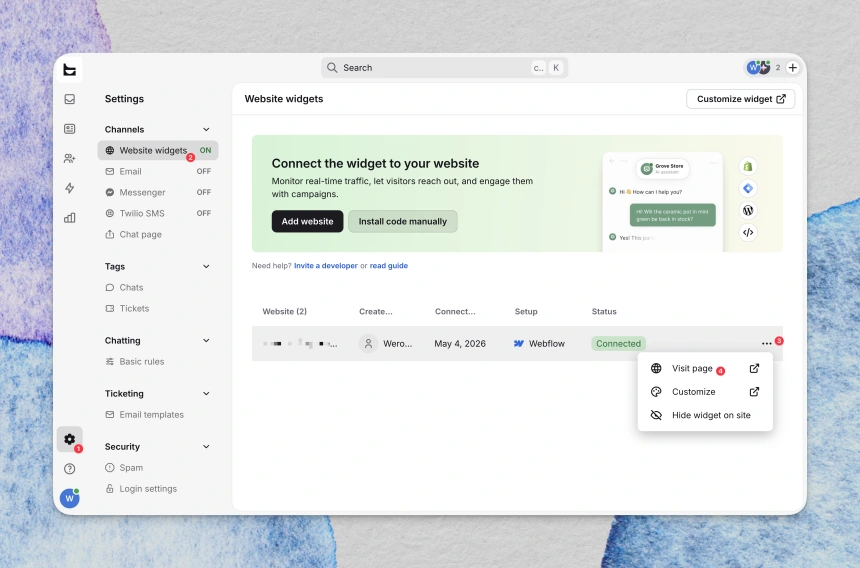This screenshot has height=568, width=860.
Task: Open Basic rules under Chatting
Action: pyautogui.click(x=158, y=362)
